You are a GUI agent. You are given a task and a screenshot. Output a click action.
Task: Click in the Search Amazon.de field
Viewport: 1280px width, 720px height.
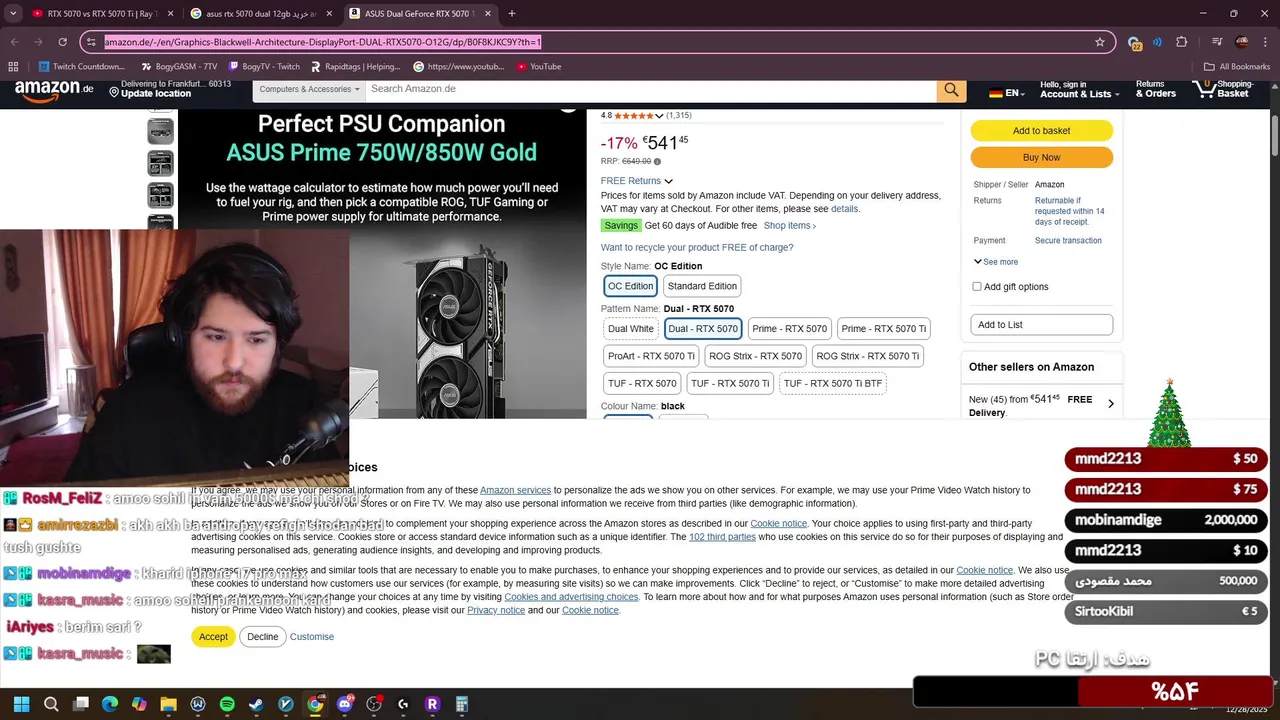pos(651,89)
